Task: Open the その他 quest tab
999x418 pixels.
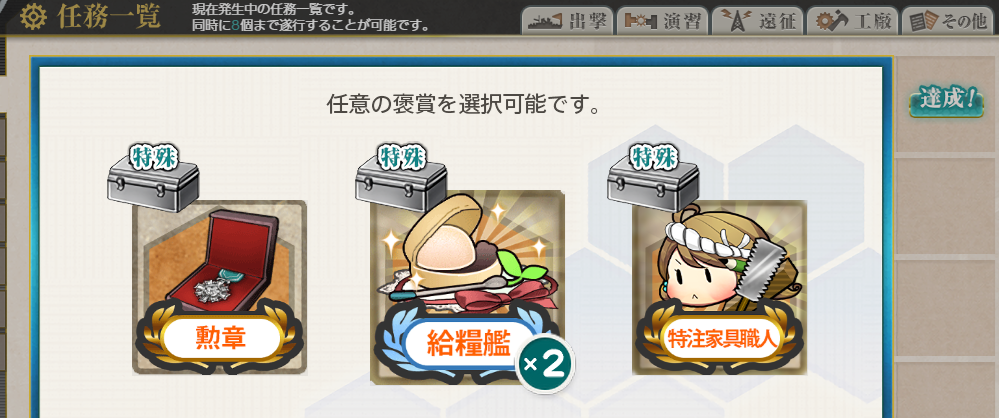Action: [x=948, y=21]
